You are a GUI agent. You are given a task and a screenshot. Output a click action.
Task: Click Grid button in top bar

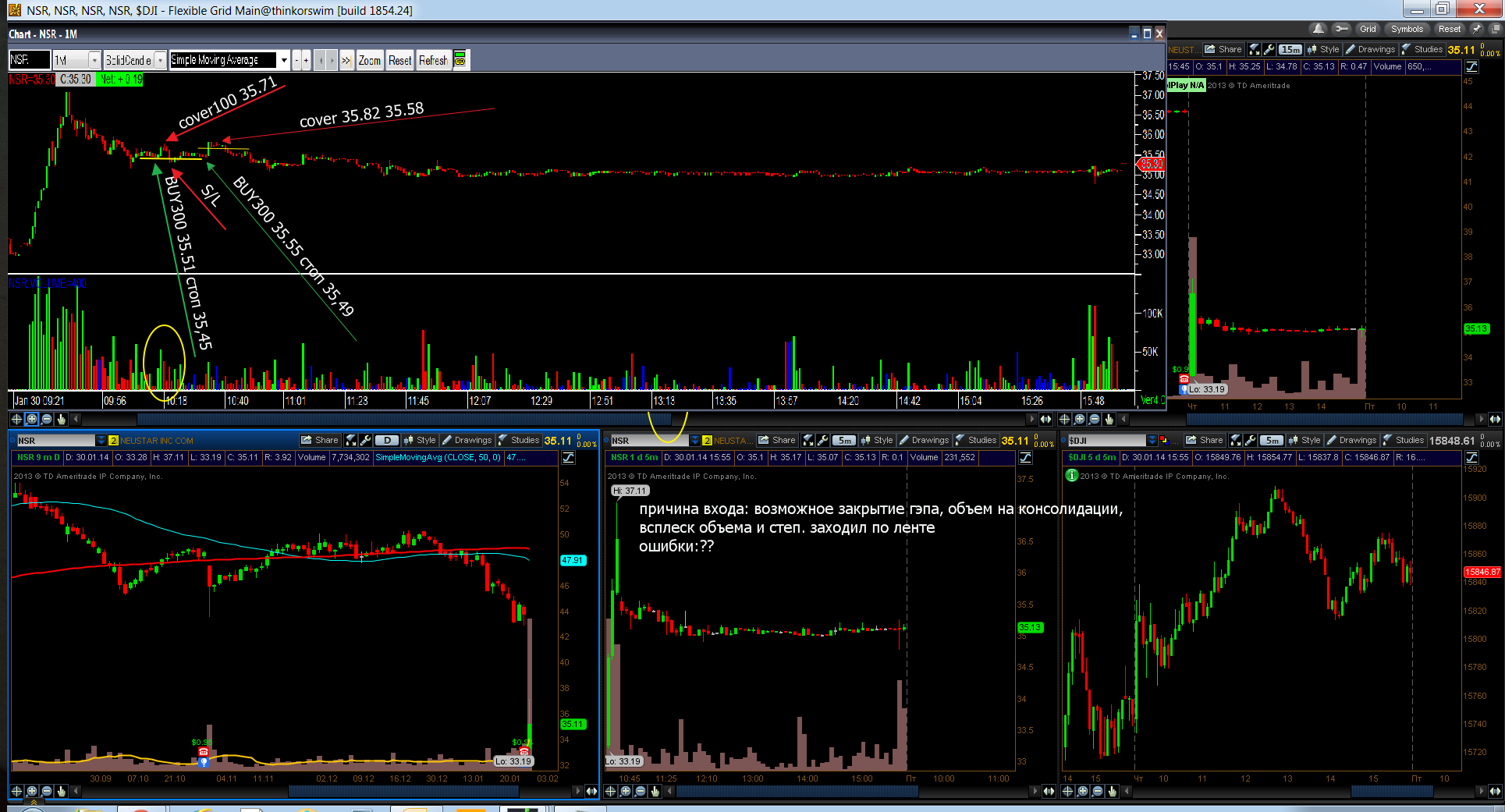pos(1368,29)
